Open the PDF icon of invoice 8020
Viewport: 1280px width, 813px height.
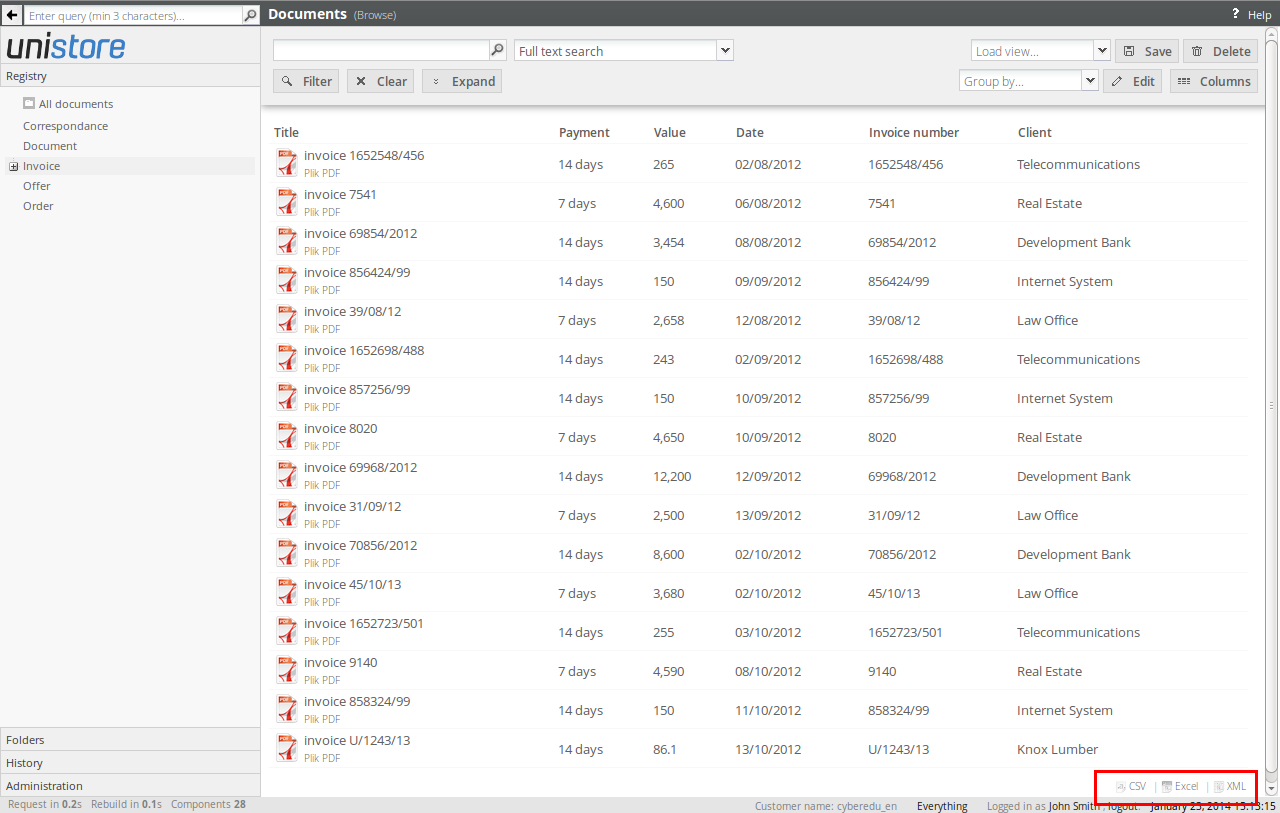[x=287, y=437]
